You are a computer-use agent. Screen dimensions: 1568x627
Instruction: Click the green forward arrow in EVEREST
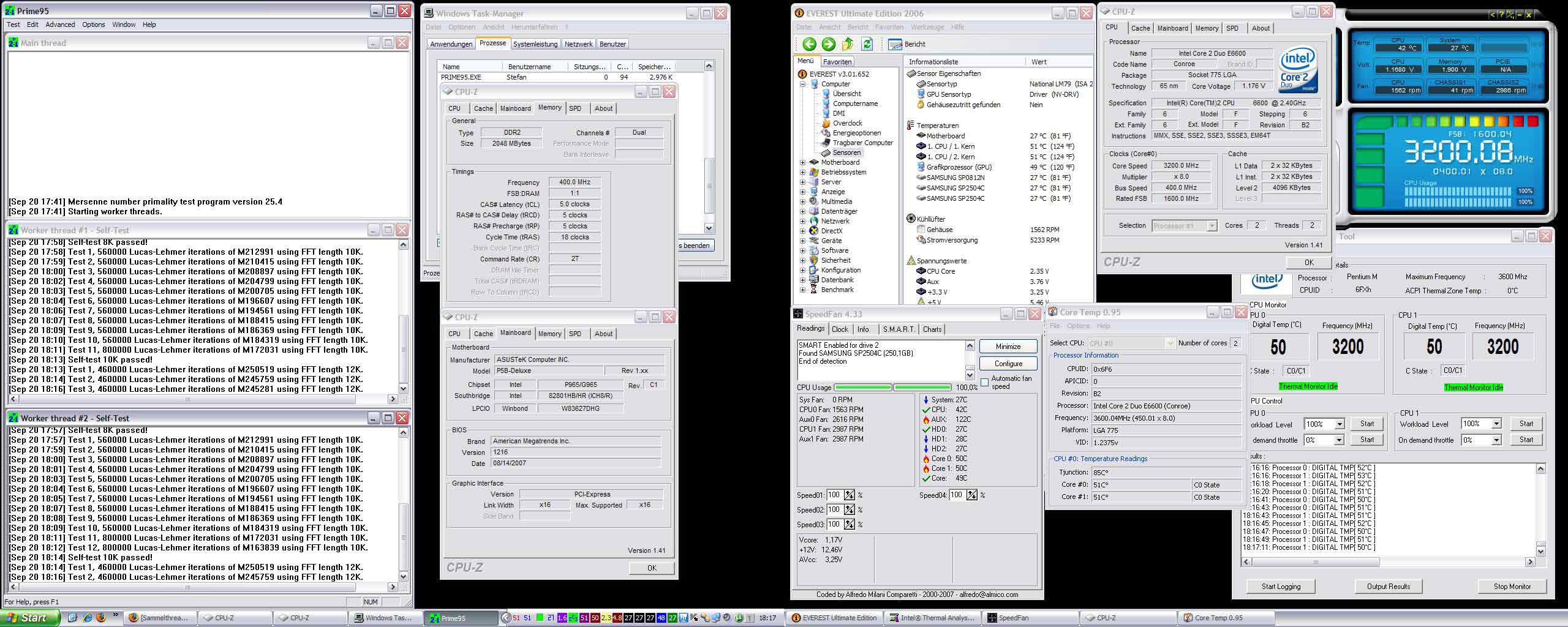coord(829,44)
